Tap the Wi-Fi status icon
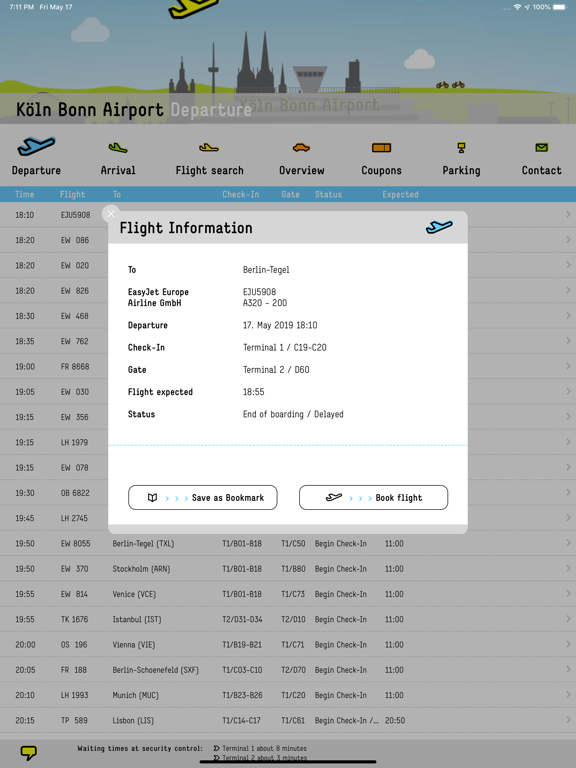Screen dimensions: 576x768 [x=517, y=7]
